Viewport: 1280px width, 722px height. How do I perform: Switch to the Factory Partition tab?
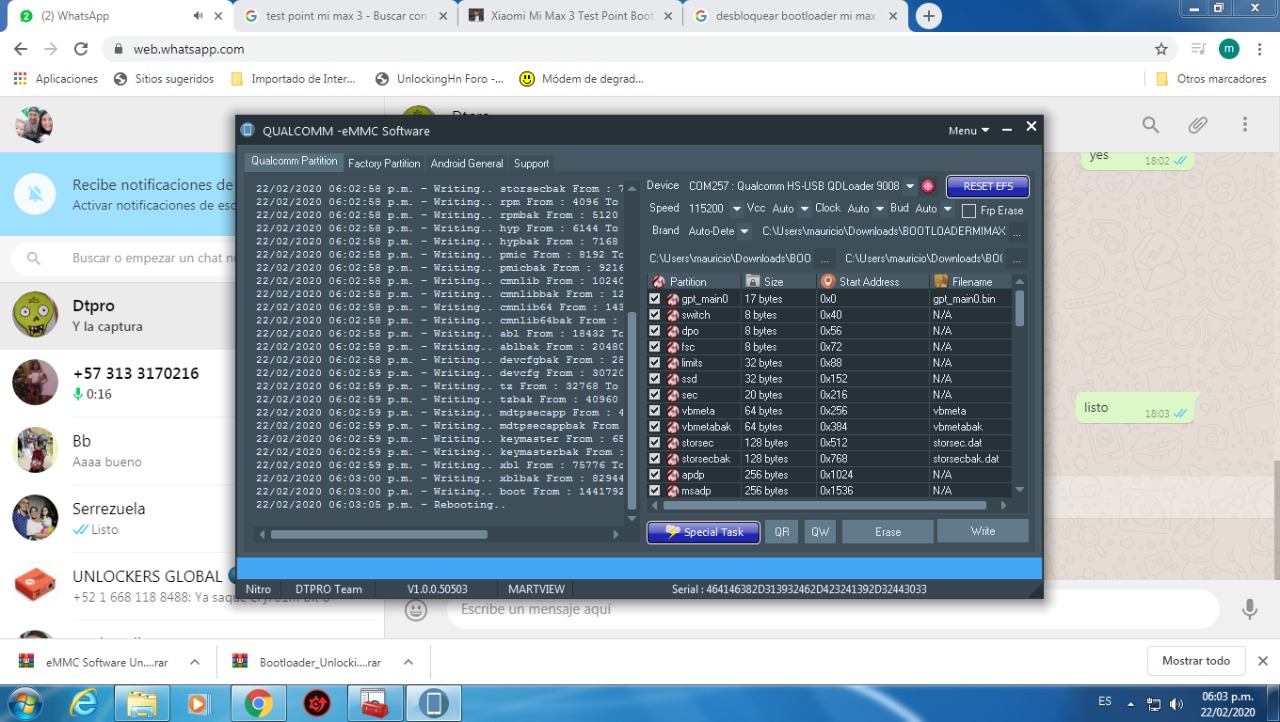tap(384, 163)
